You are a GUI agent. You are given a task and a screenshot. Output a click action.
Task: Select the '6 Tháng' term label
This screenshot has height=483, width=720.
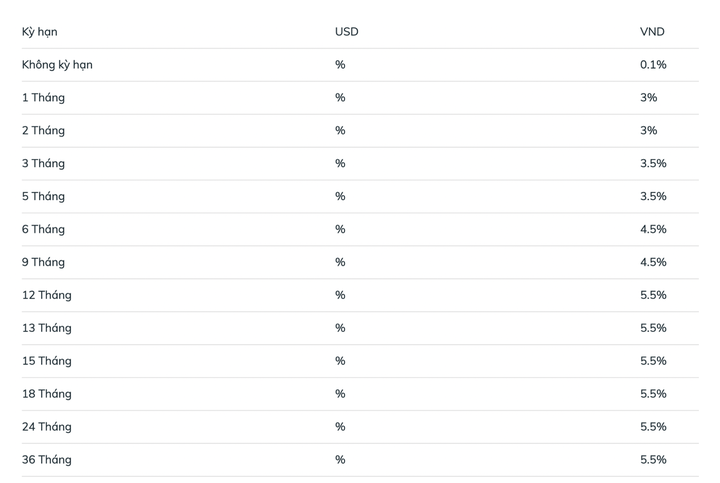pos(43,229)
